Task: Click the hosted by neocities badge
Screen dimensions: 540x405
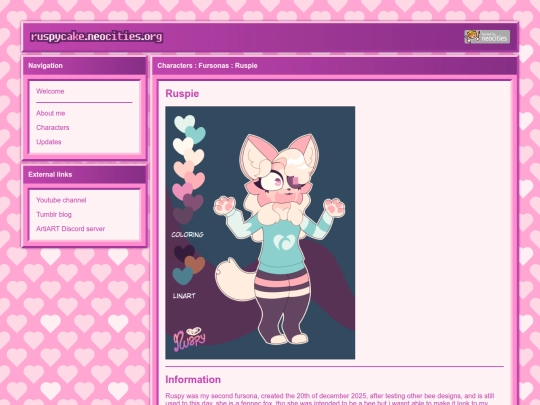Action: point(487,37)
